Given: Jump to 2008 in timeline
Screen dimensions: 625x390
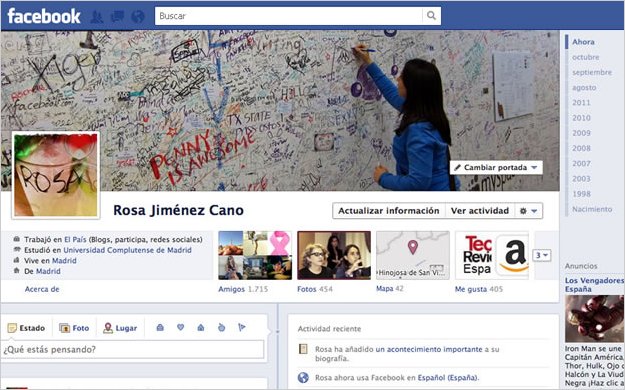Looking at the screenshot, I should point(581,148).
